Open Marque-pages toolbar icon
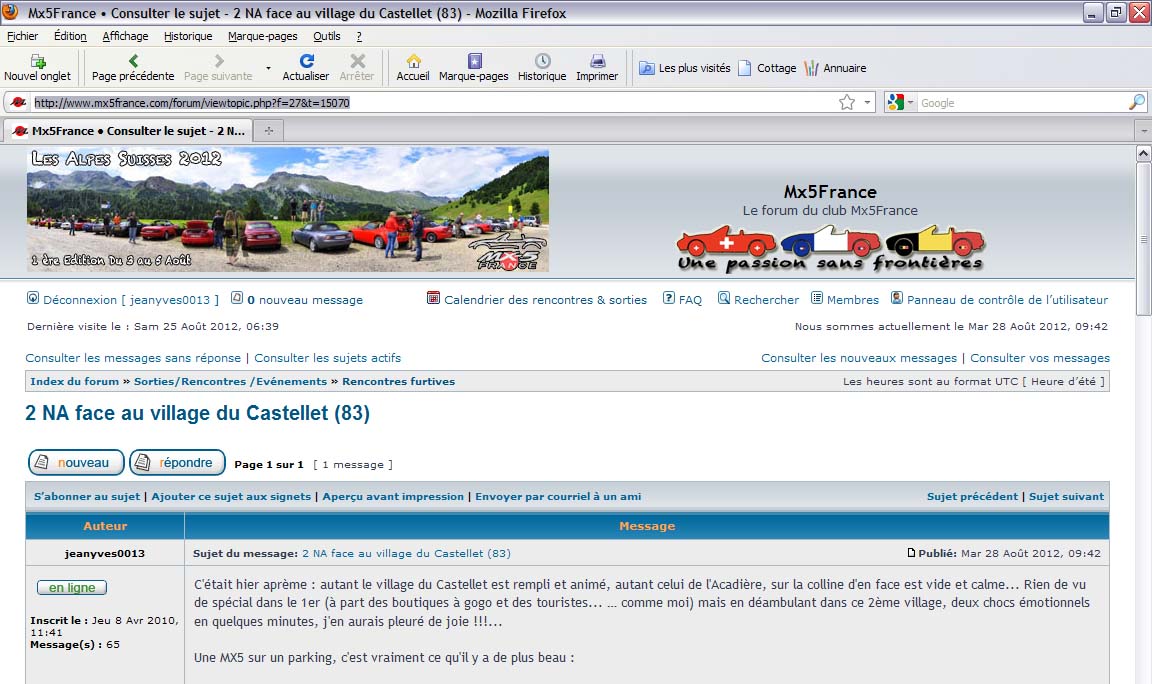1152x684 pixels. [474, 61]
